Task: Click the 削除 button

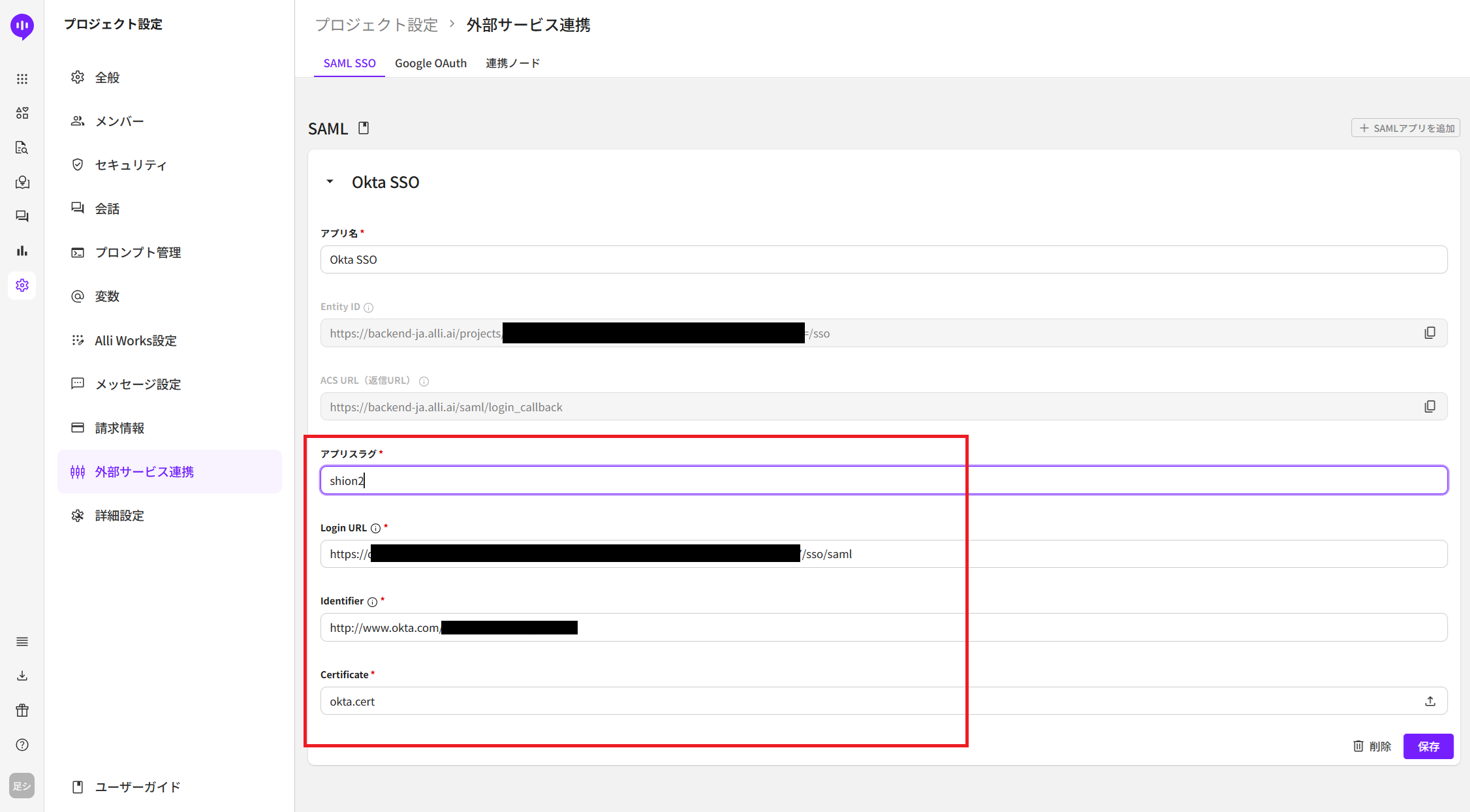Action: (1372, 746)
